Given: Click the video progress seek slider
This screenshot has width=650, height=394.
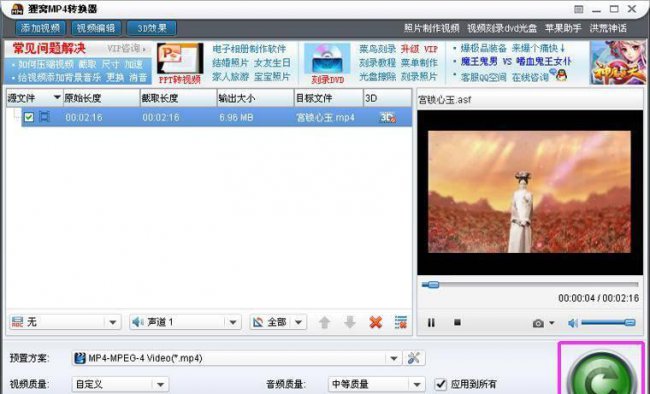Looking at the screenshot, I should [530, 285].
